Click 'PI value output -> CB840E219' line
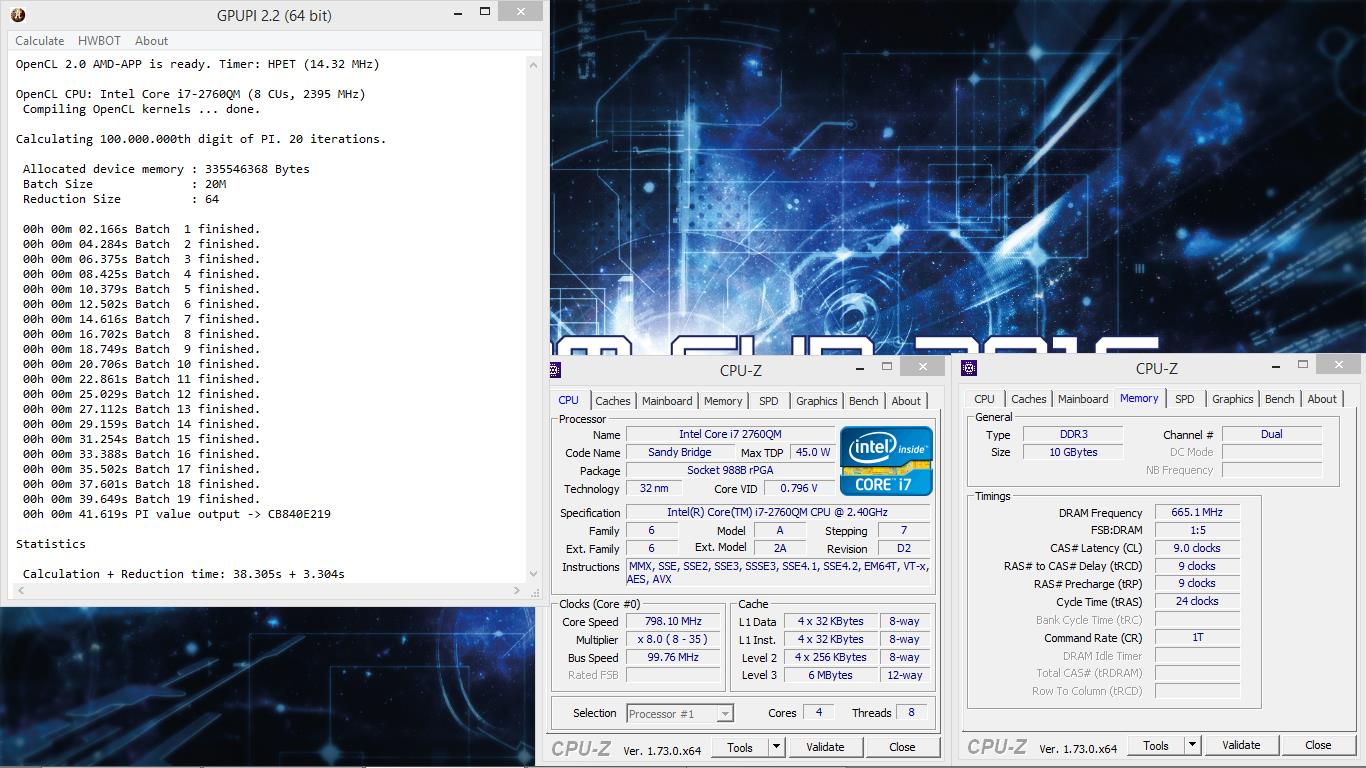1366x768 pixels. coord(177,514)
